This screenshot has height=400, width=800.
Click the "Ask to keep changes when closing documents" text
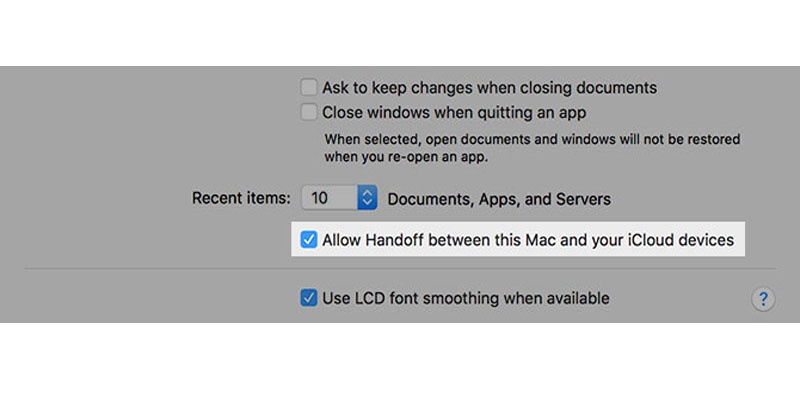click(x=489, y=87)
